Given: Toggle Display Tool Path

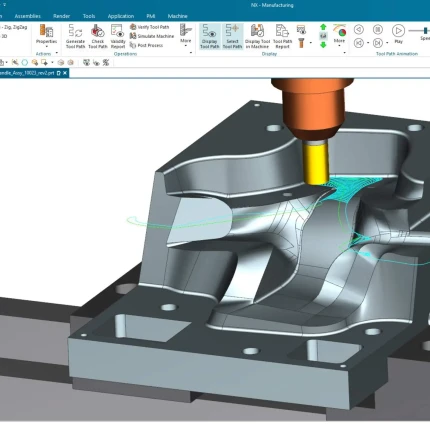Looking at the screenshot, I should click(x=210, y=36).
